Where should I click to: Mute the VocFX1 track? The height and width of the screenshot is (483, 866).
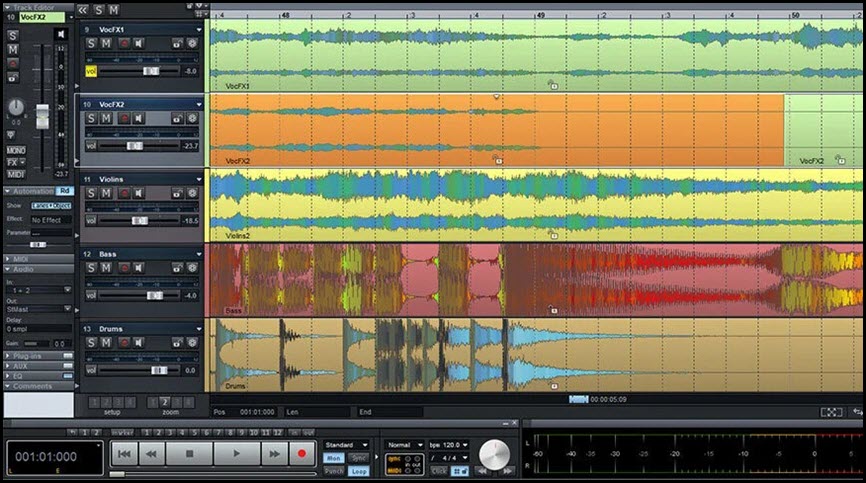point(106,44)
